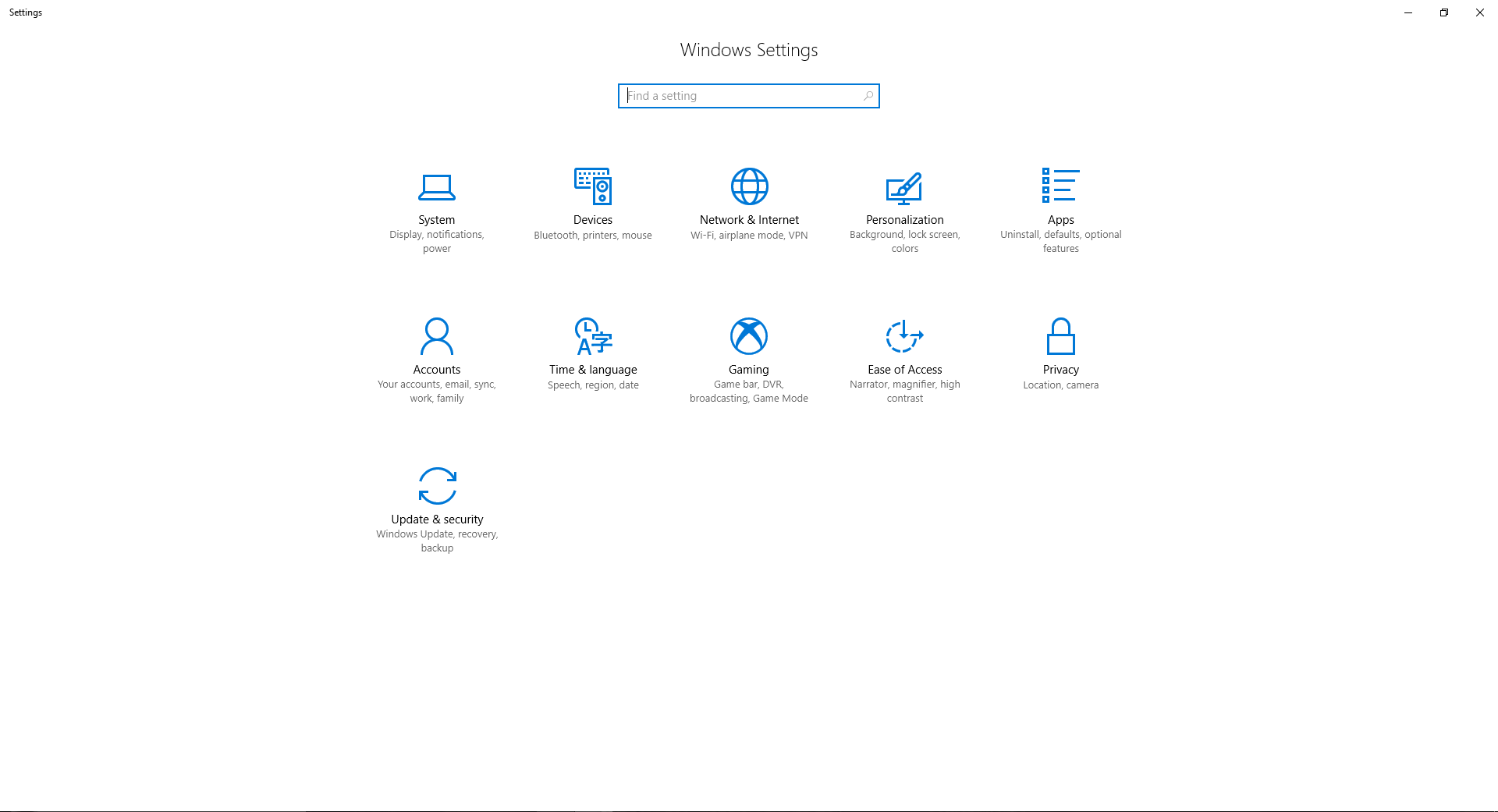Click the magnifier icon in the search box
This screenshot has width=1498, height=812.
[x=868, y=96]
